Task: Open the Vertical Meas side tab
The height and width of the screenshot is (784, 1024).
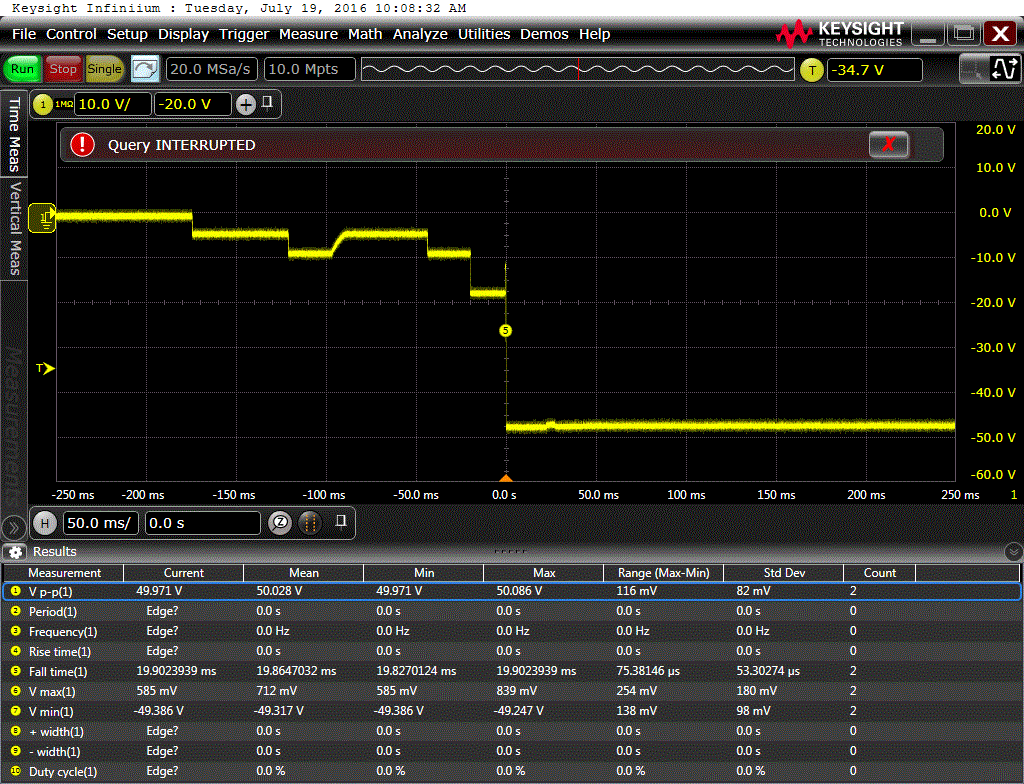Action: pyautogui.click(x=14, y=228)
